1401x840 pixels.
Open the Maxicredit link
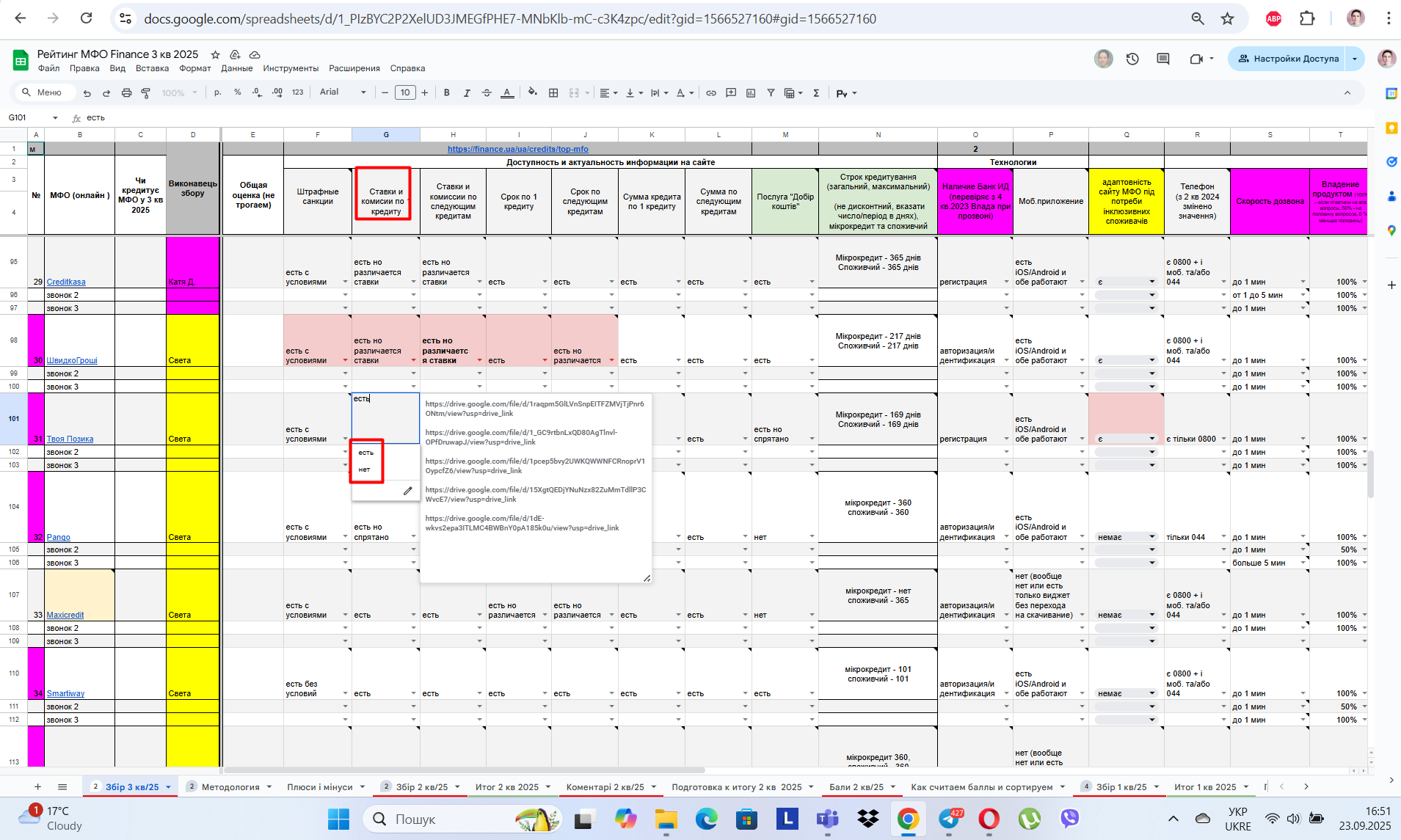[65, 615]
